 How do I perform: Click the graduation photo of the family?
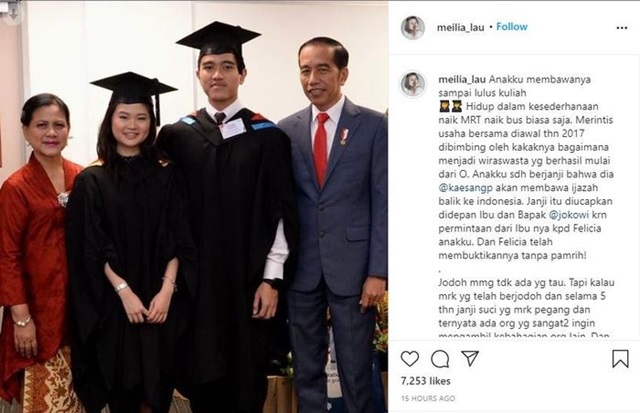[194, 206]
